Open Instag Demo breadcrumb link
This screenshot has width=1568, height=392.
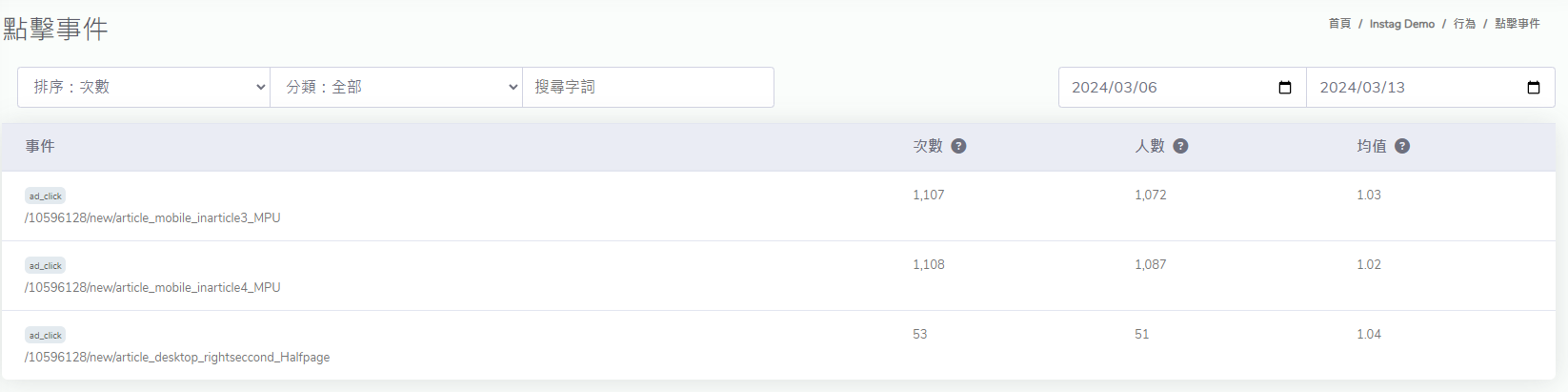(x=1401, y=24)
